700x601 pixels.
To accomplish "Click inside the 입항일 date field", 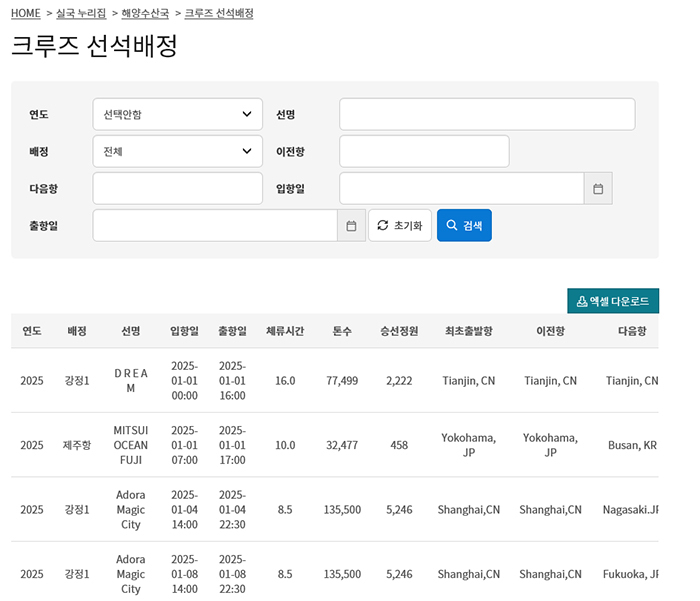I will pos(462,188).
